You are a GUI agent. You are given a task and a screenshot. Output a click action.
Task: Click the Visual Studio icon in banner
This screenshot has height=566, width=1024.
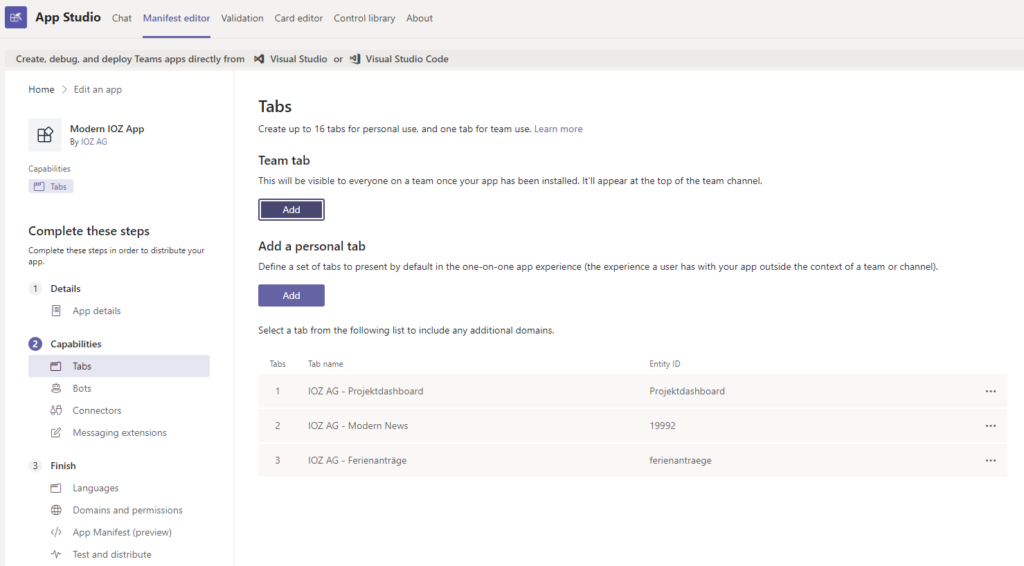[259, 59]
